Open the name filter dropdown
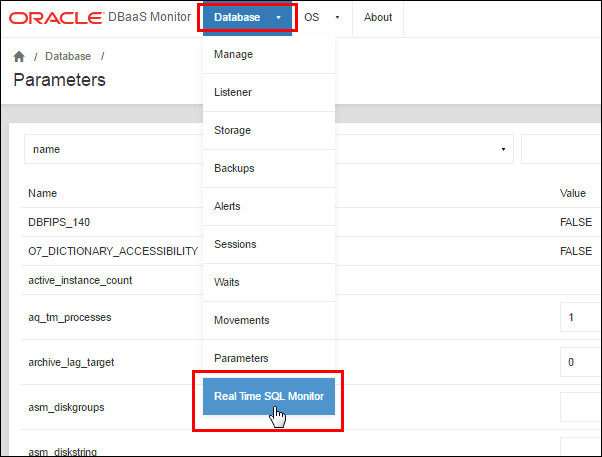The image size is (602, 457). (268, 149)
